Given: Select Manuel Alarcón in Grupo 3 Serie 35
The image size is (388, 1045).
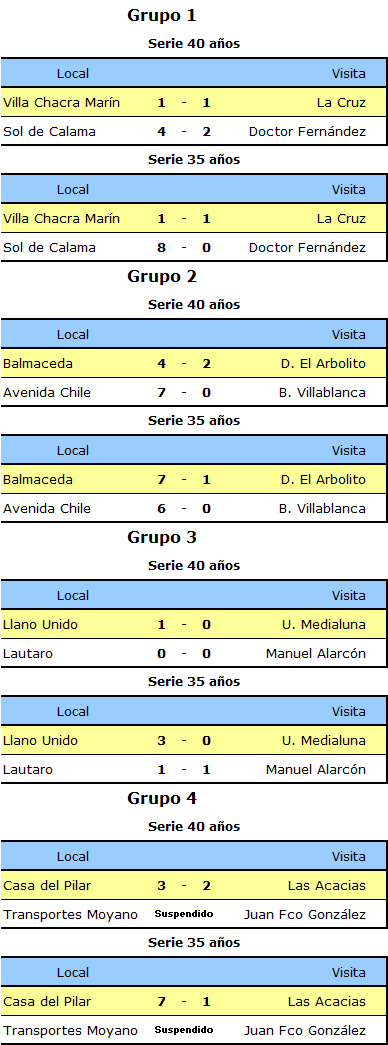Looking at the screenshot, I should [316, 769].
